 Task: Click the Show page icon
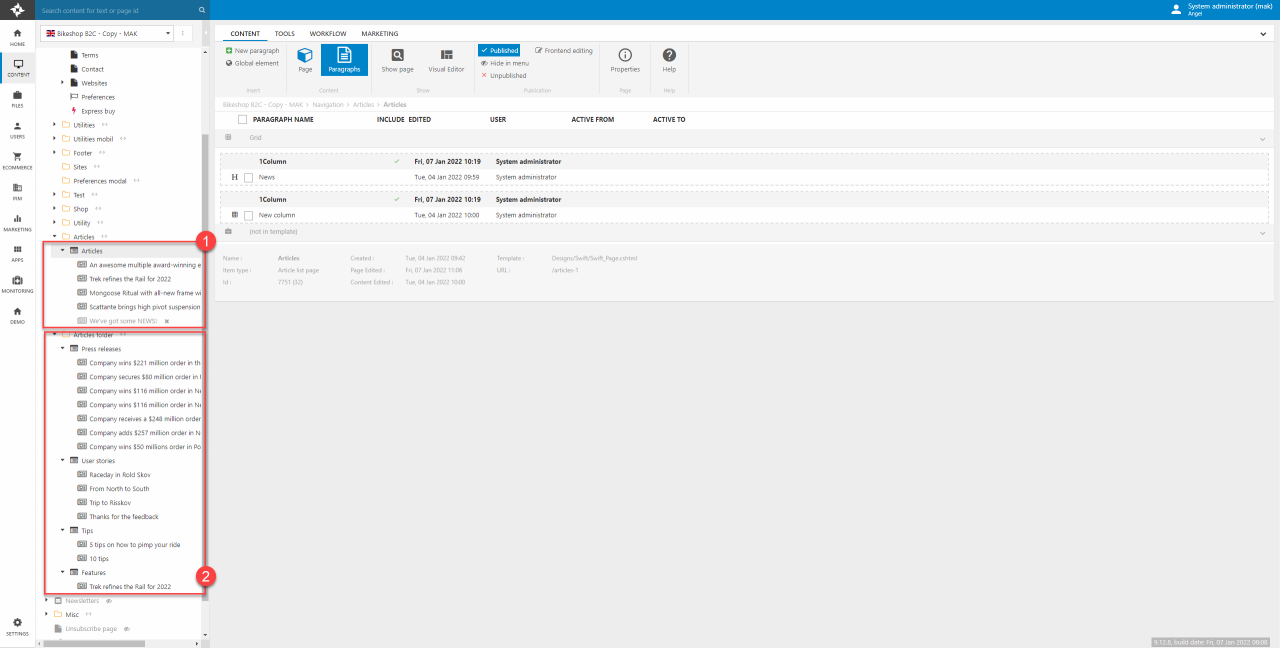click(x=397, y=60)
